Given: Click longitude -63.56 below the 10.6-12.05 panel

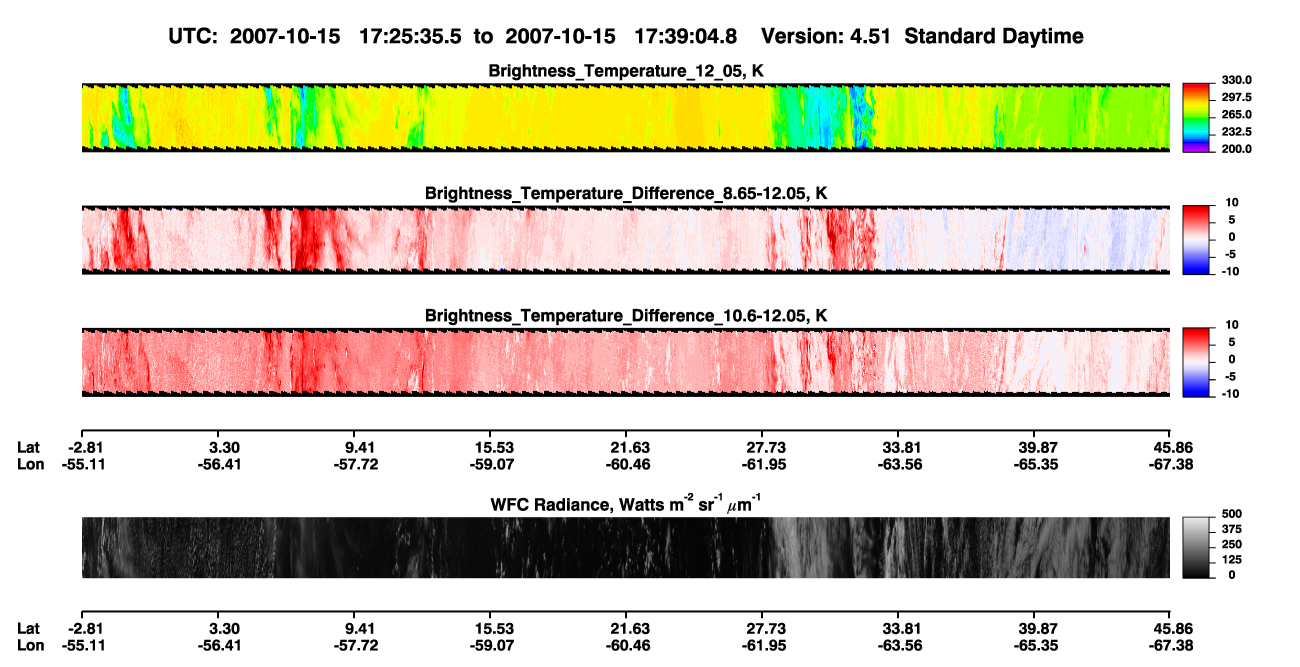Looking at the screenshot, I should [901, 465].
